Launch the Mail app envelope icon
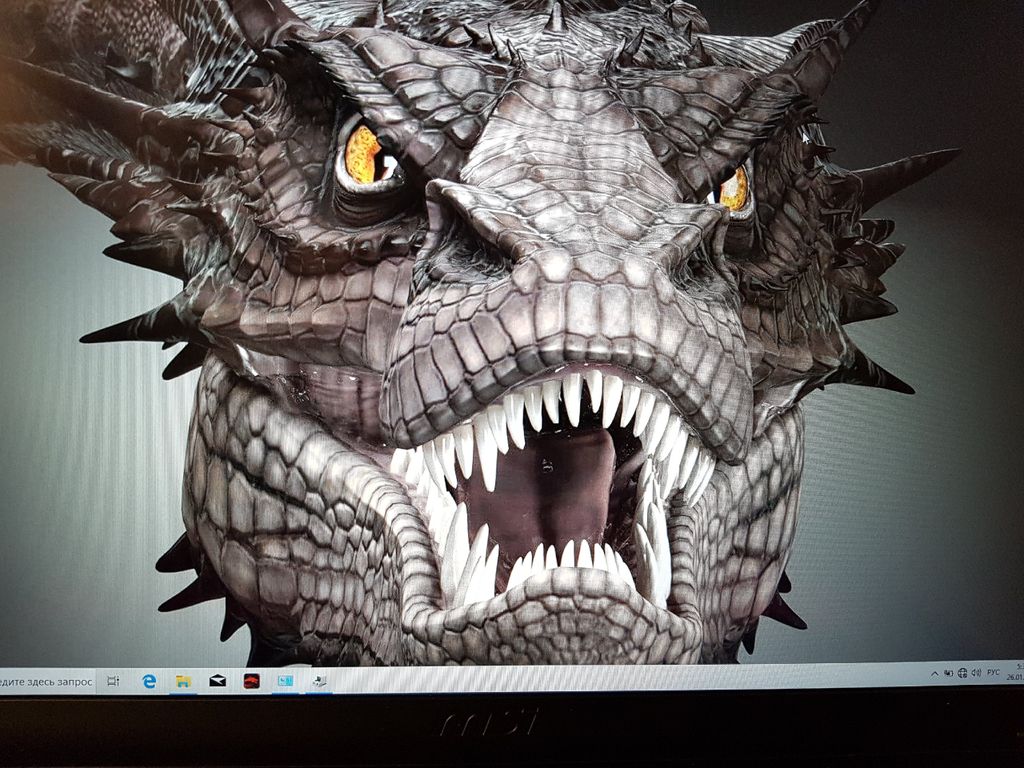 [x=217, y=681]
